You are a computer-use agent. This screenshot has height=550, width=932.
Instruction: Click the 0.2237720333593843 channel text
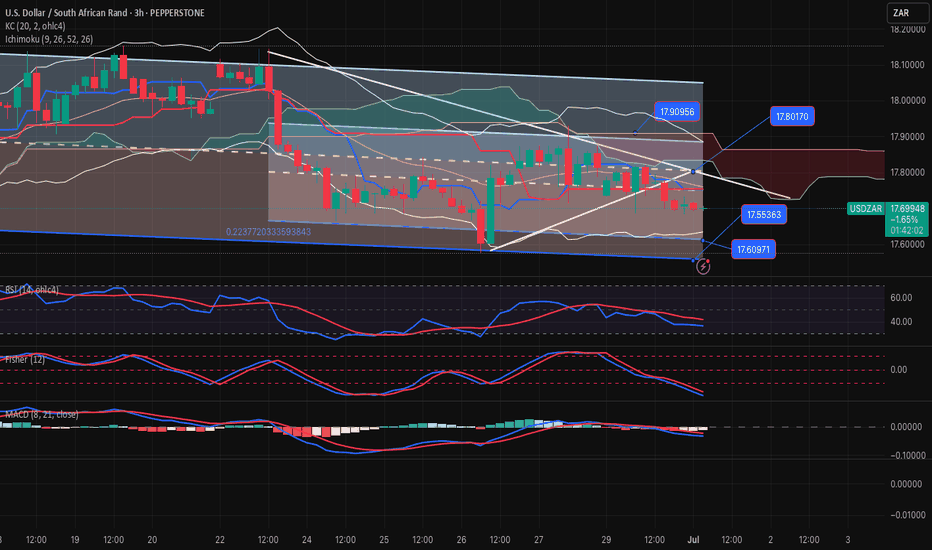click(268, 232)
